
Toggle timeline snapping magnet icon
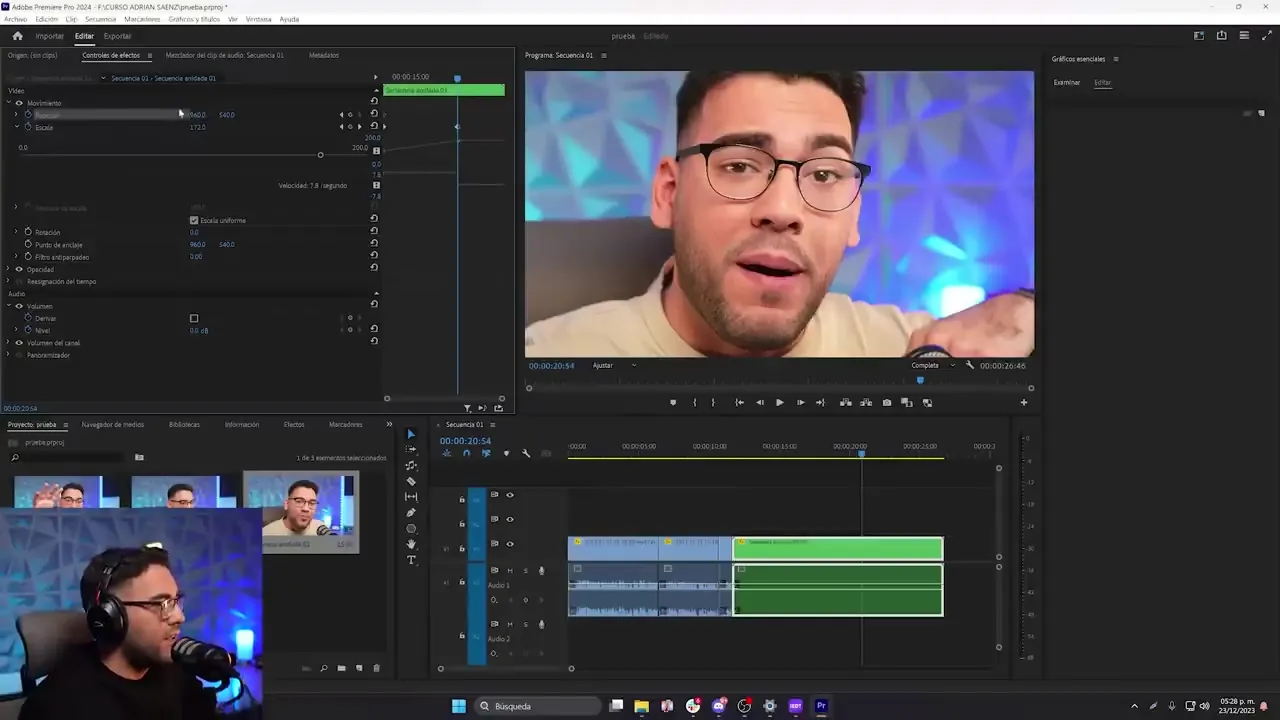click(x=466, y=453)
